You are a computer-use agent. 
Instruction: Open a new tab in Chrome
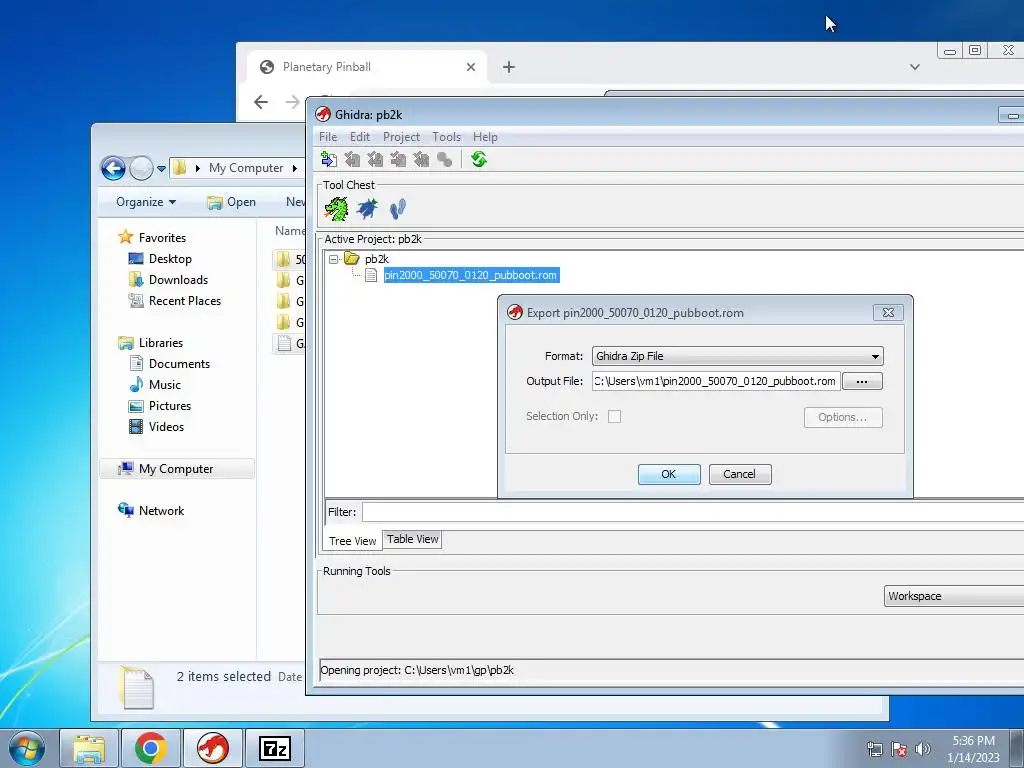click(509, 67)
